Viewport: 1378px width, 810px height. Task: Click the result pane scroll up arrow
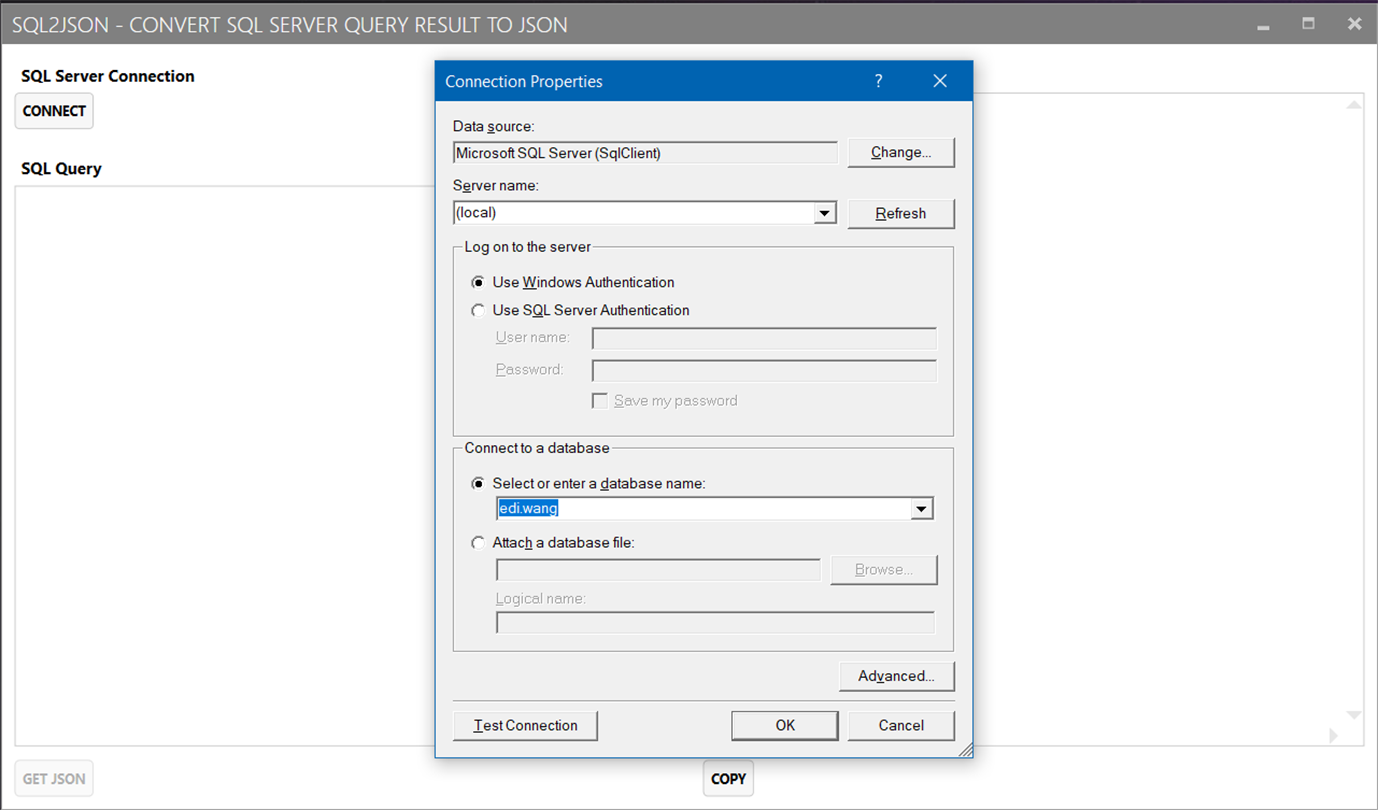pyautogui.click(x=1354, y=105)
